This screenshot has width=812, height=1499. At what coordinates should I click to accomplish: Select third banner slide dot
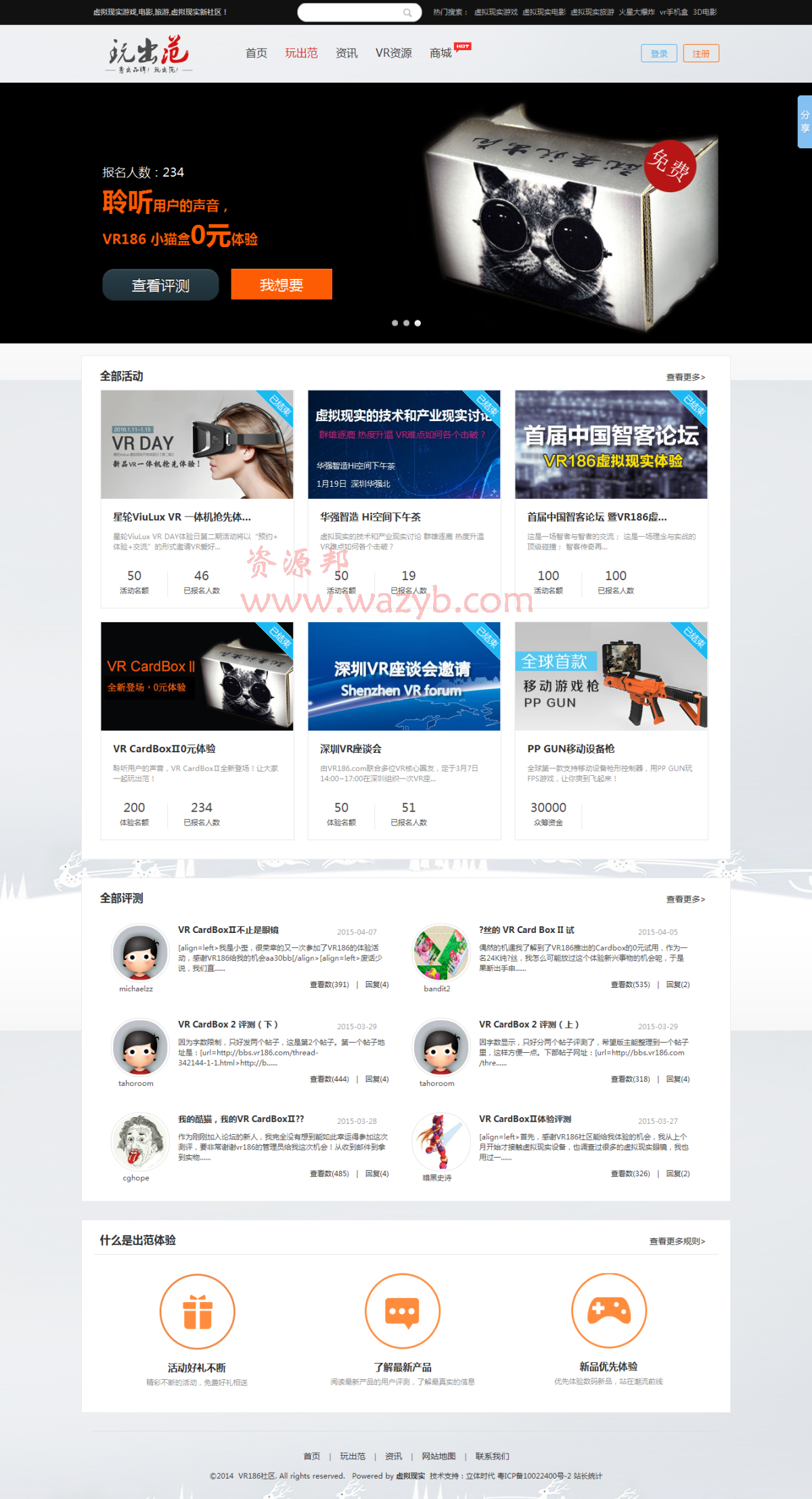coord(418,323)
